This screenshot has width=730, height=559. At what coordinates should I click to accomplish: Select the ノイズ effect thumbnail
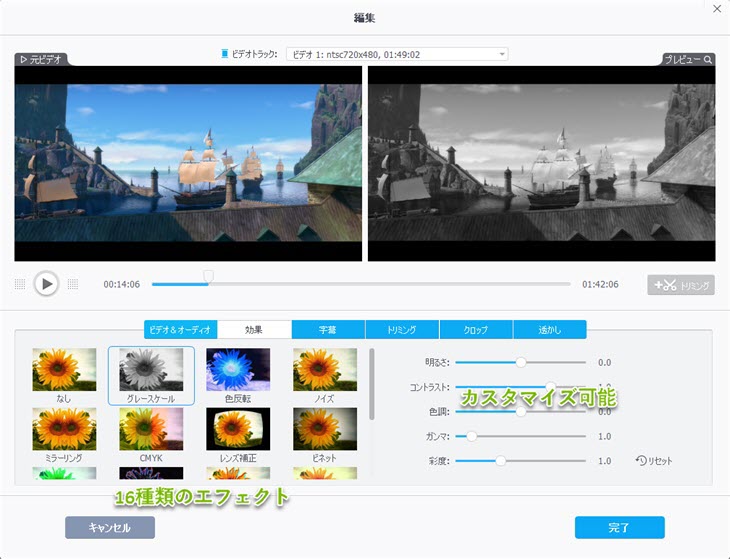[325, 370]
